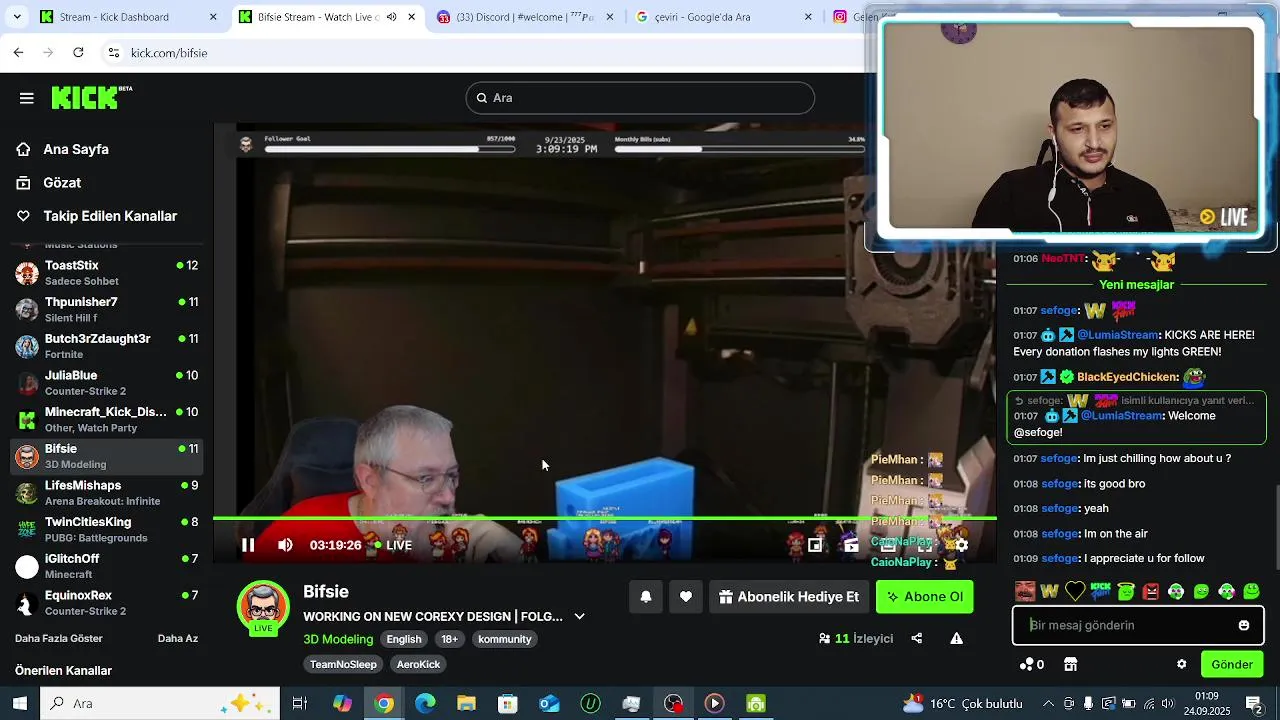
Task: Focus the Ara search box
Action: pyautogui.click(x=640, y=98)
